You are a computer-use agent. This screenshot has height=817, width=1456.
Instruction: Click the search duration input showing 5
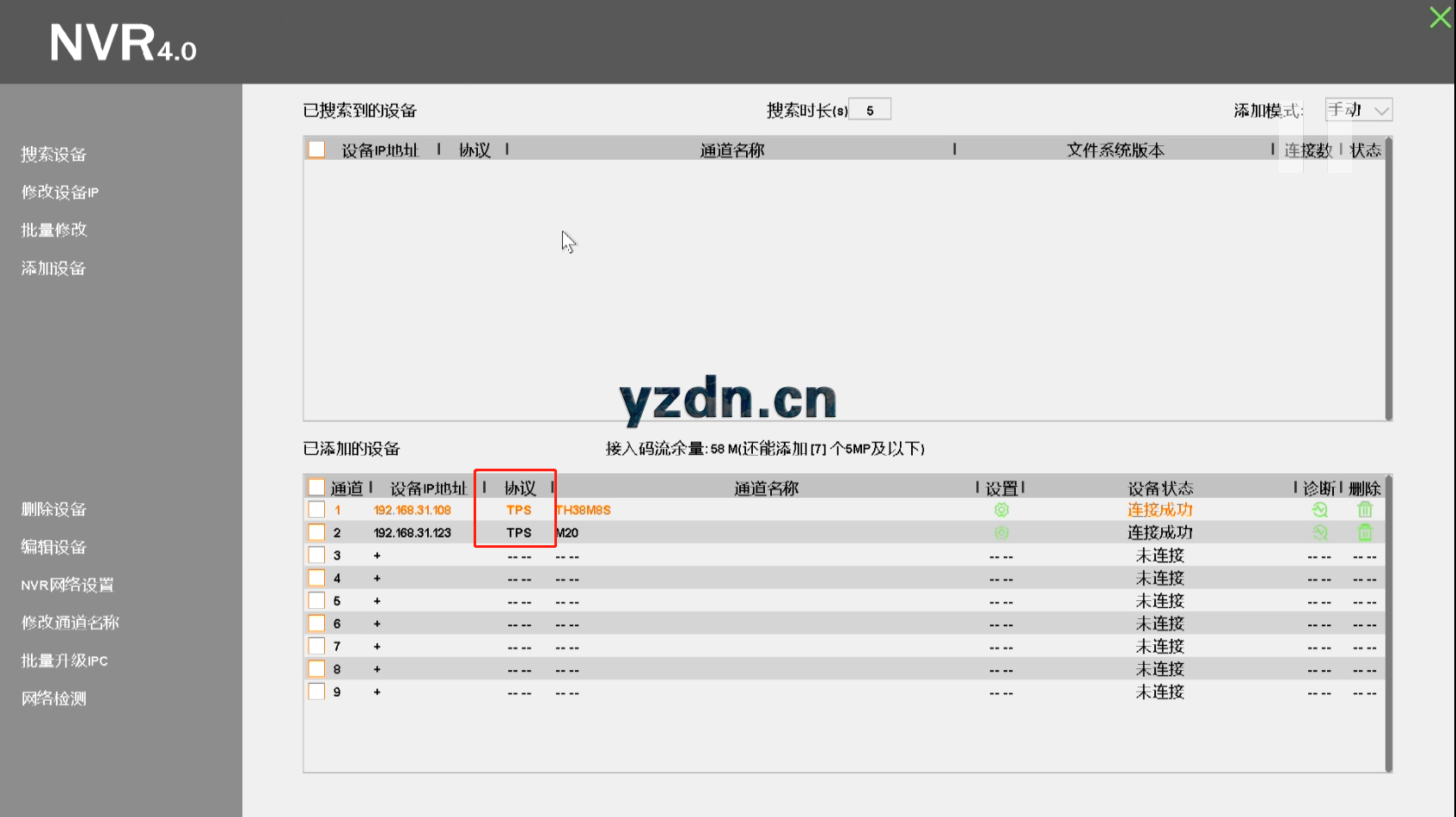869,108
